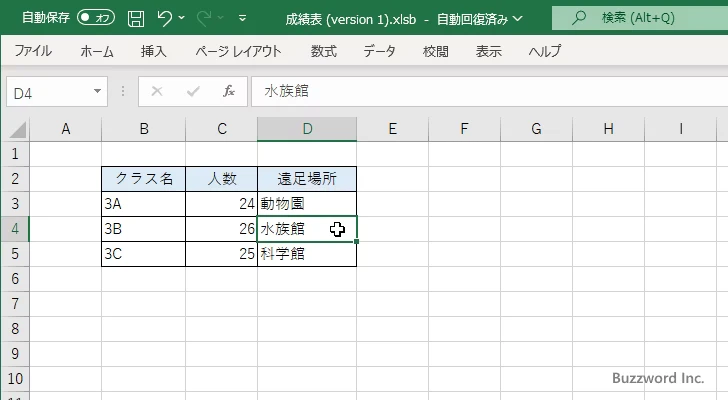Click the Select All corner triangle

click(x=18, y=129)
